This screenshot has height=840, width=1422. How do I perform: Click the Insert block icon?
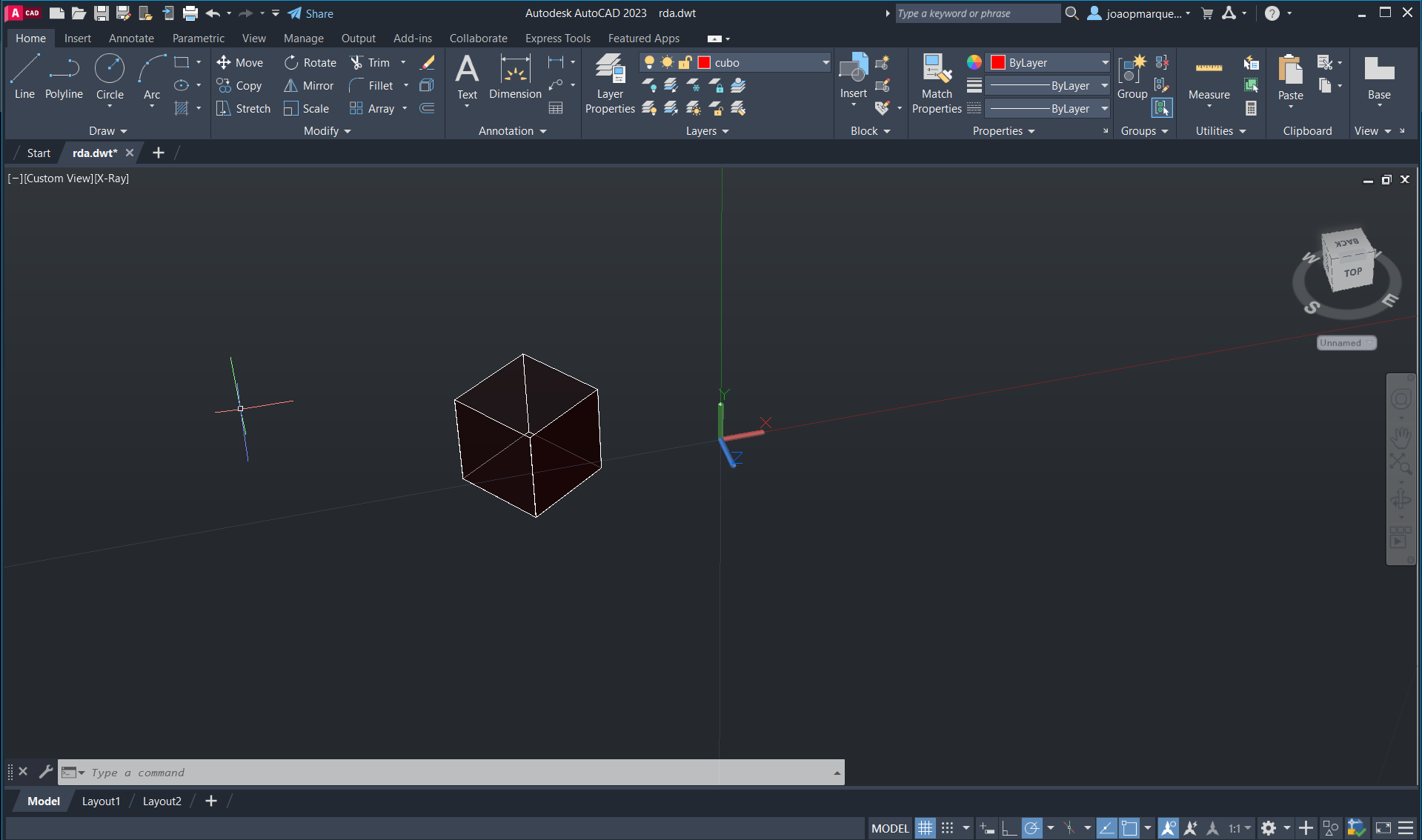853,74
